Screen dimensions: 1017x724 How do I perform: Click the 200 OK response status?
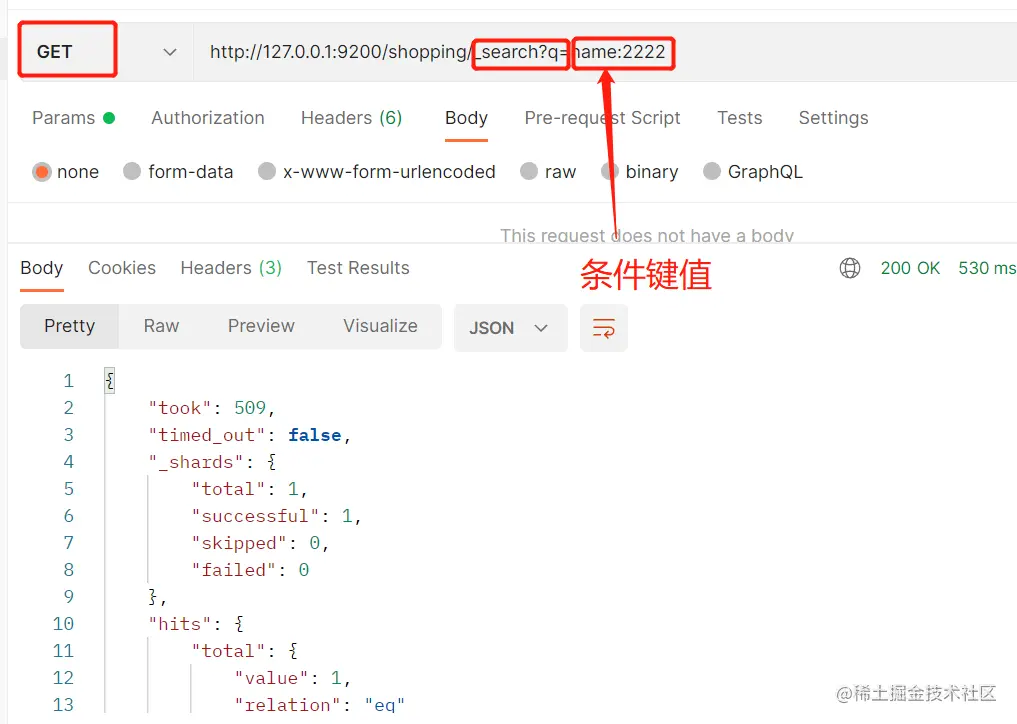tap(910, 267)
